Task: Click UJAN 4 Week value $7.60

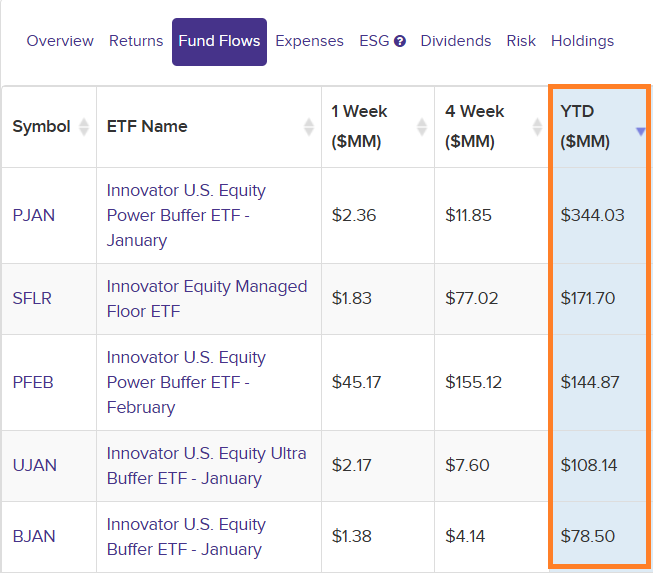Action: point(467,466)
